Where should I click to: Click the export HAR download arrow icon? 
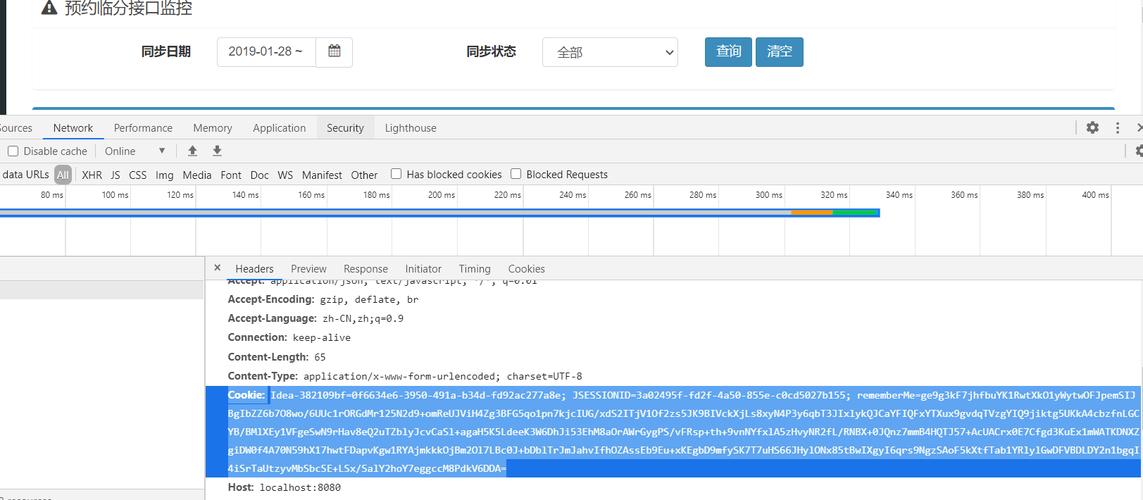[216, 151]
